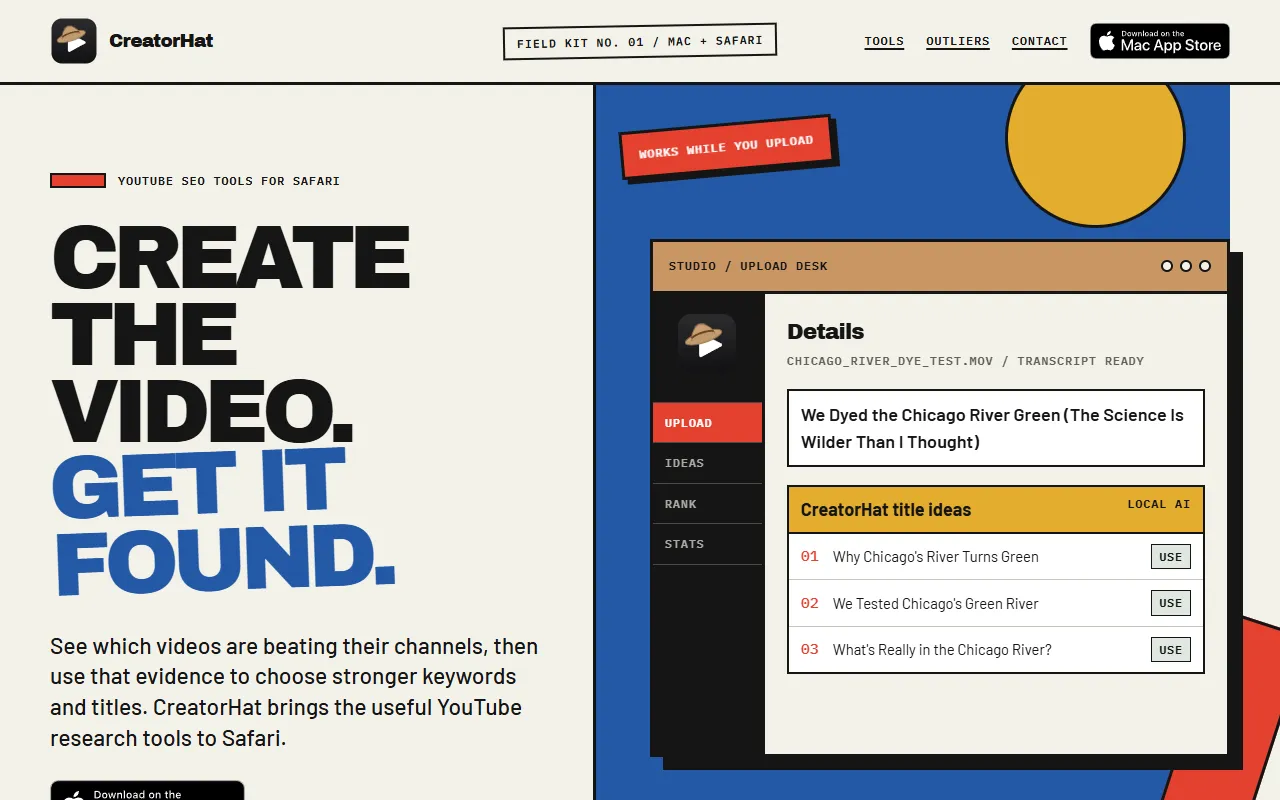Screen dimensions: 1280x800
Task: Click the "Studio / Upload Desk" window title
Action: click(748, 266)
